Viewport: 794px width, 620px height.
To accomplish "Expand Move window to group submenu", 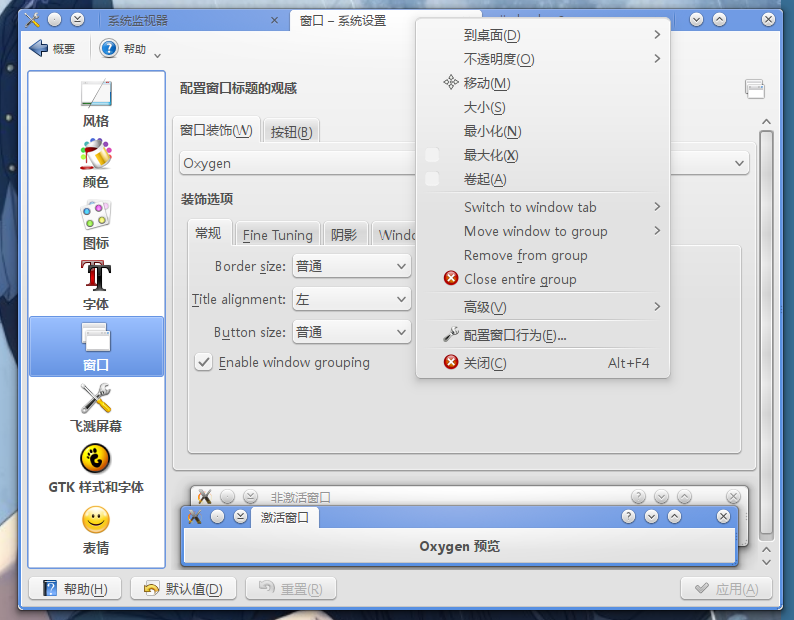I will (x=543, y=231).
